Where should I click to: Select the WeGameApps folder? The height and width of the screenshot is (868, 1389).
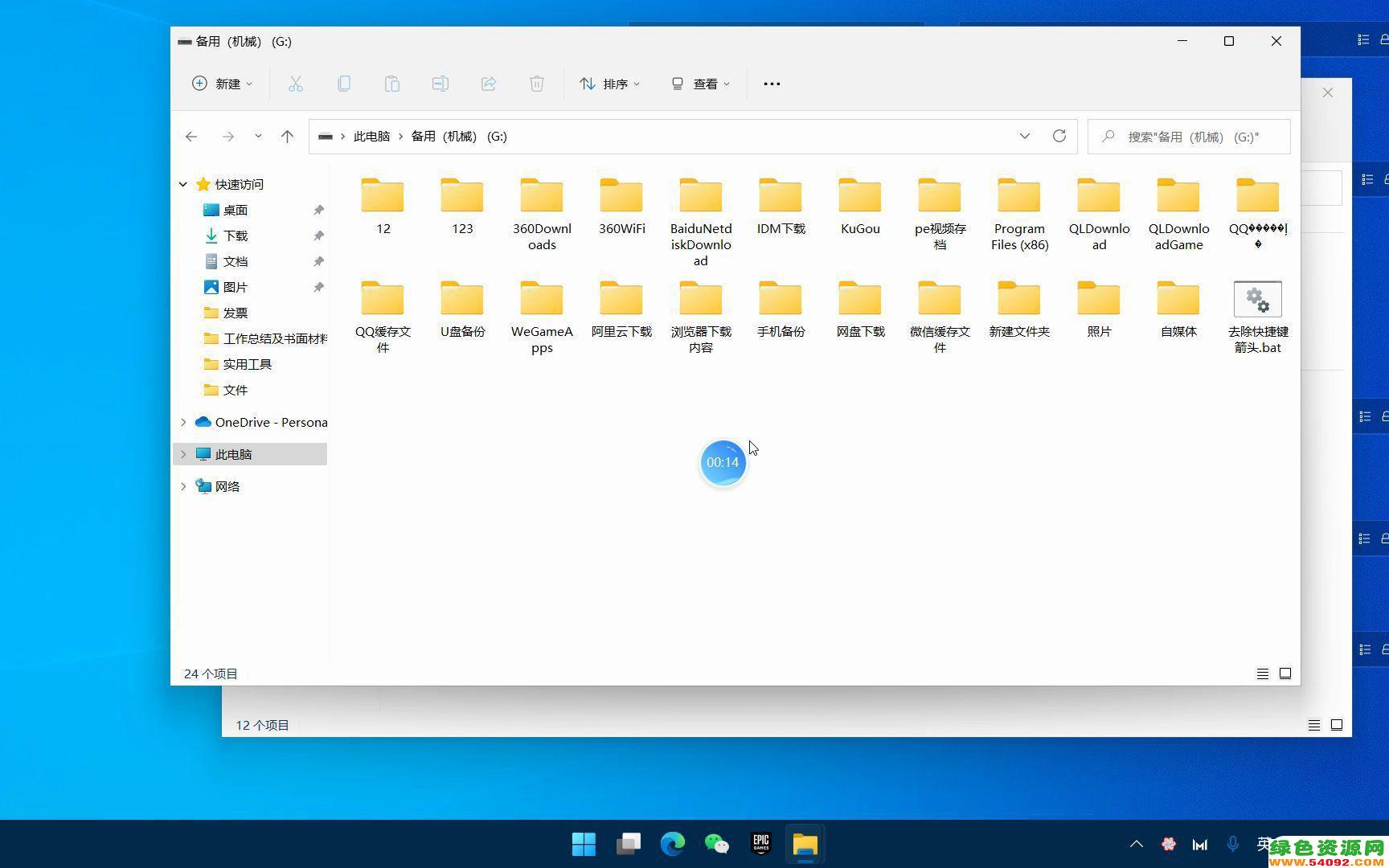[x=542, y=317]
